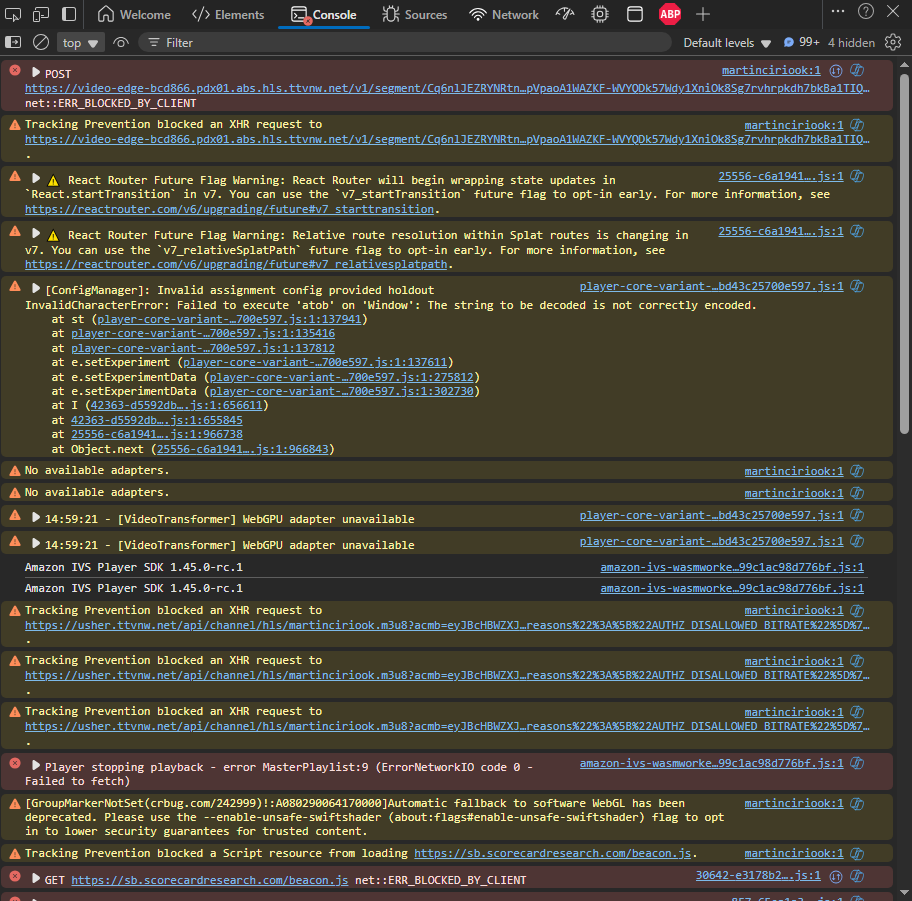This screenshot has width=912, height=901.
Task: Add a new tool with plus icon
Action: [x=703, y=14]
